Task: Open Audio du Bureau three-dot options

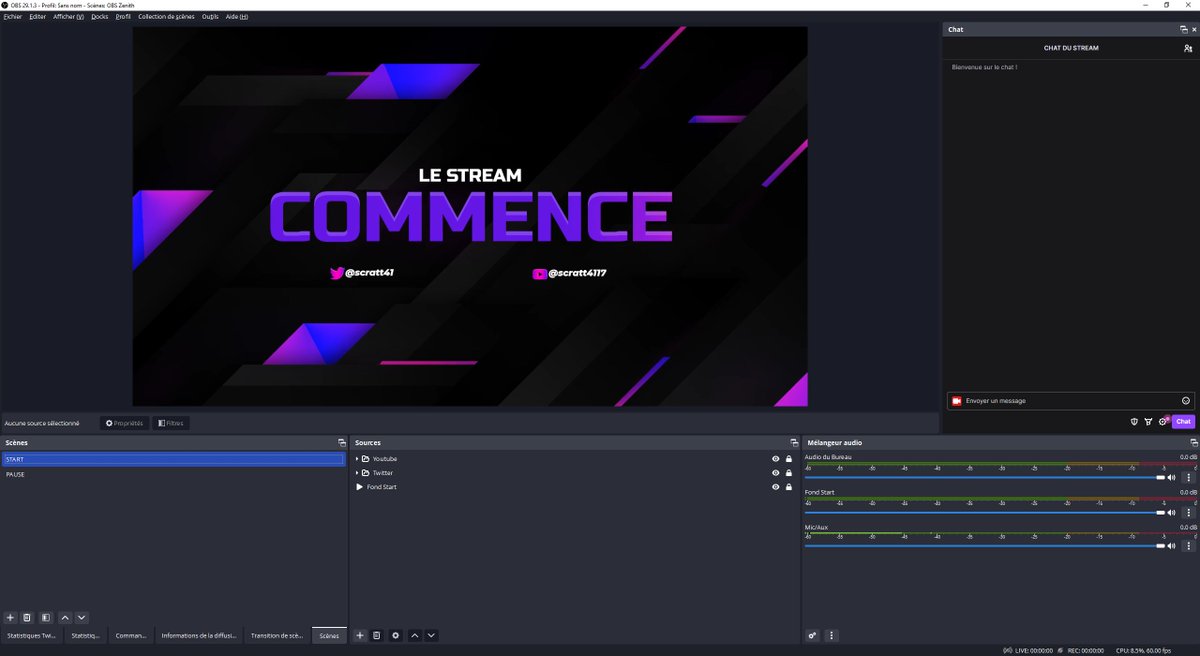Action: point(1188,478)
